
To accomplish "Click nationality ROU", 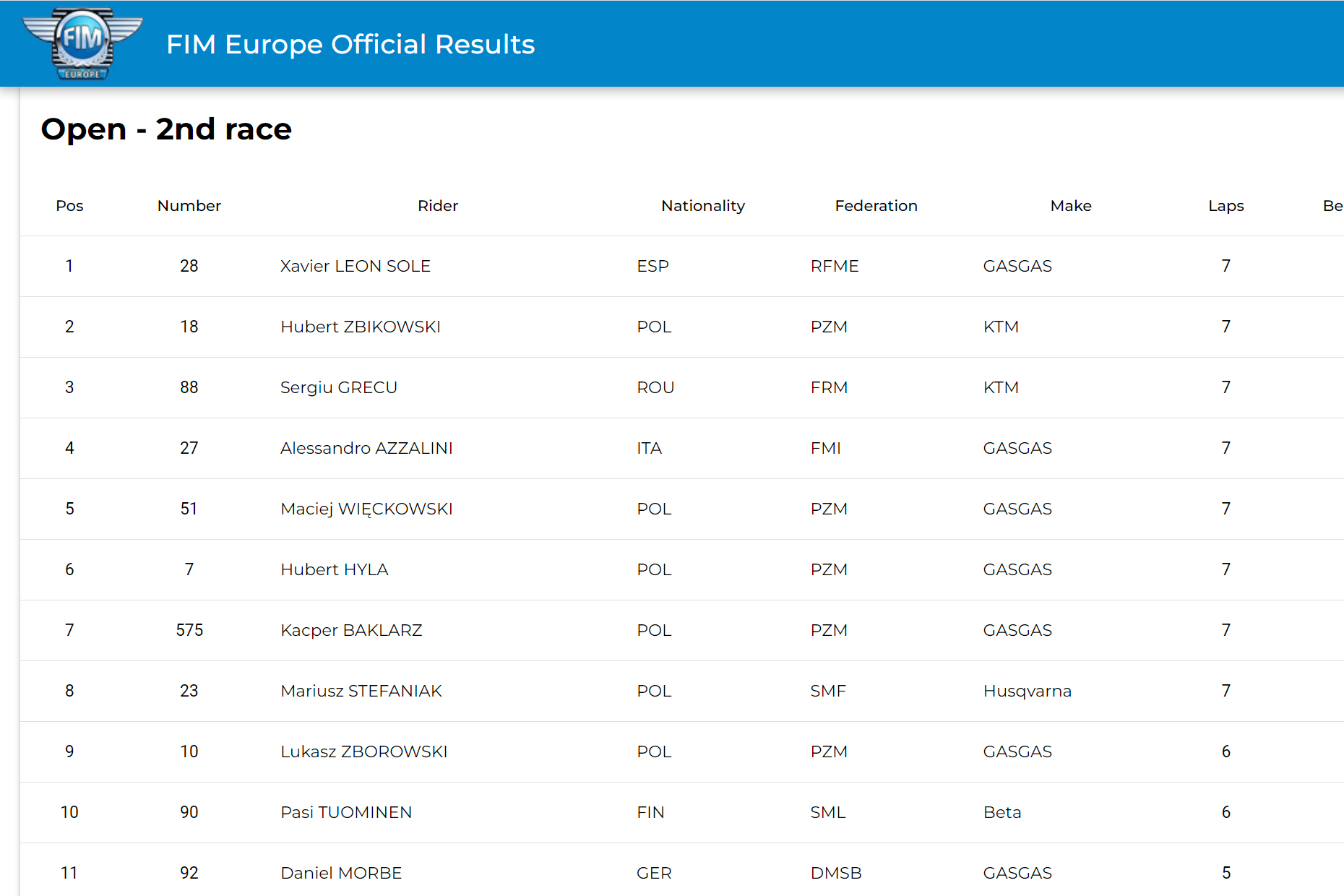I will click(655, 387).
